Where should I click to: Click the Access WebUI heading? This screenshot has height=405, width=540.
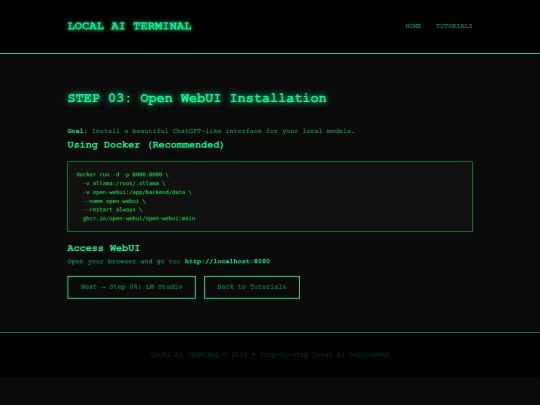(104, 248)
